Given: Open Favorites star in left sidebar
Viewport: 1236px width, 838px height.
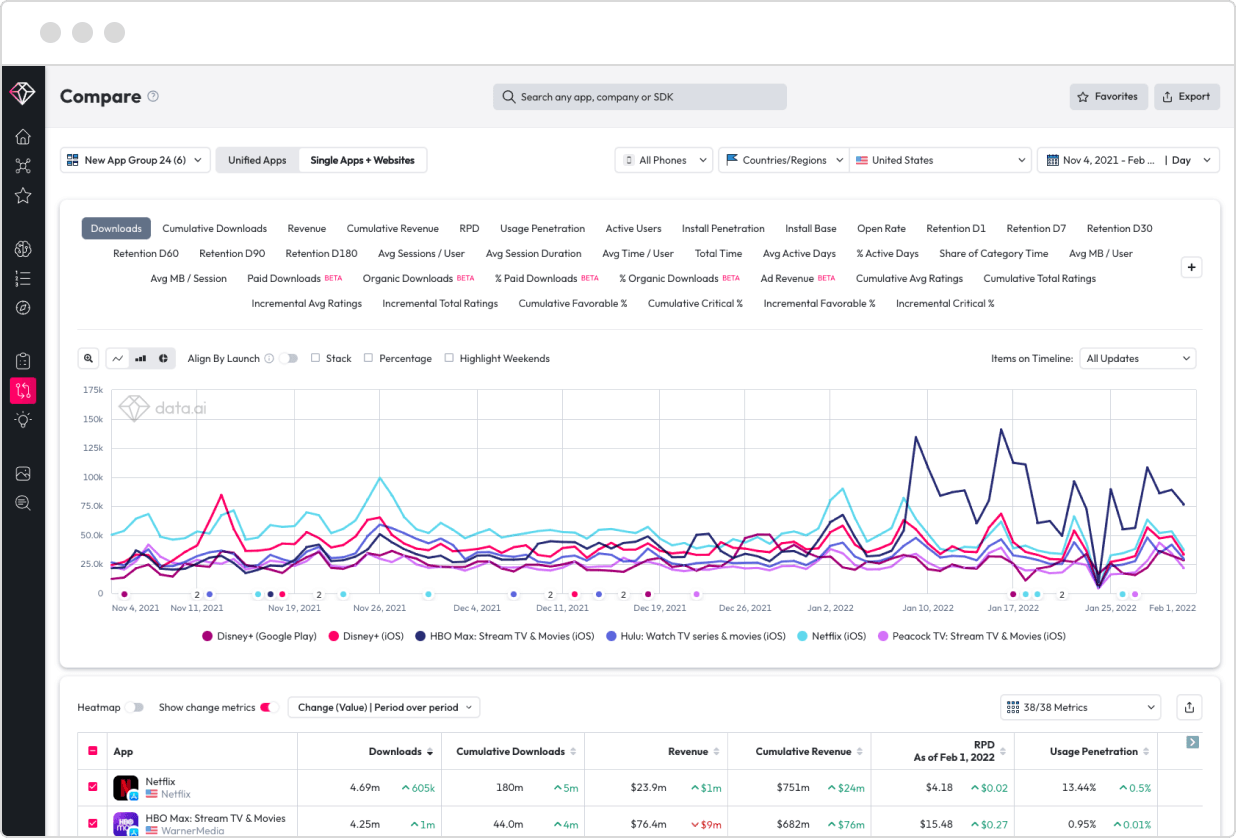Looking at the screenshot, I should pyautogui.click(x=23, y=196).
